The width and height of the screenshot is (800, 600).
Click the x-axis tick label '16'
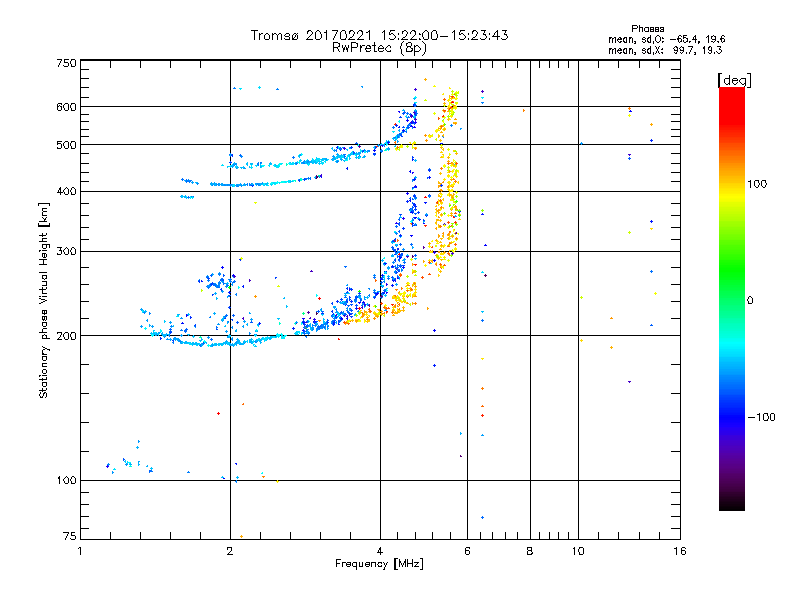(x=680, y=551)
